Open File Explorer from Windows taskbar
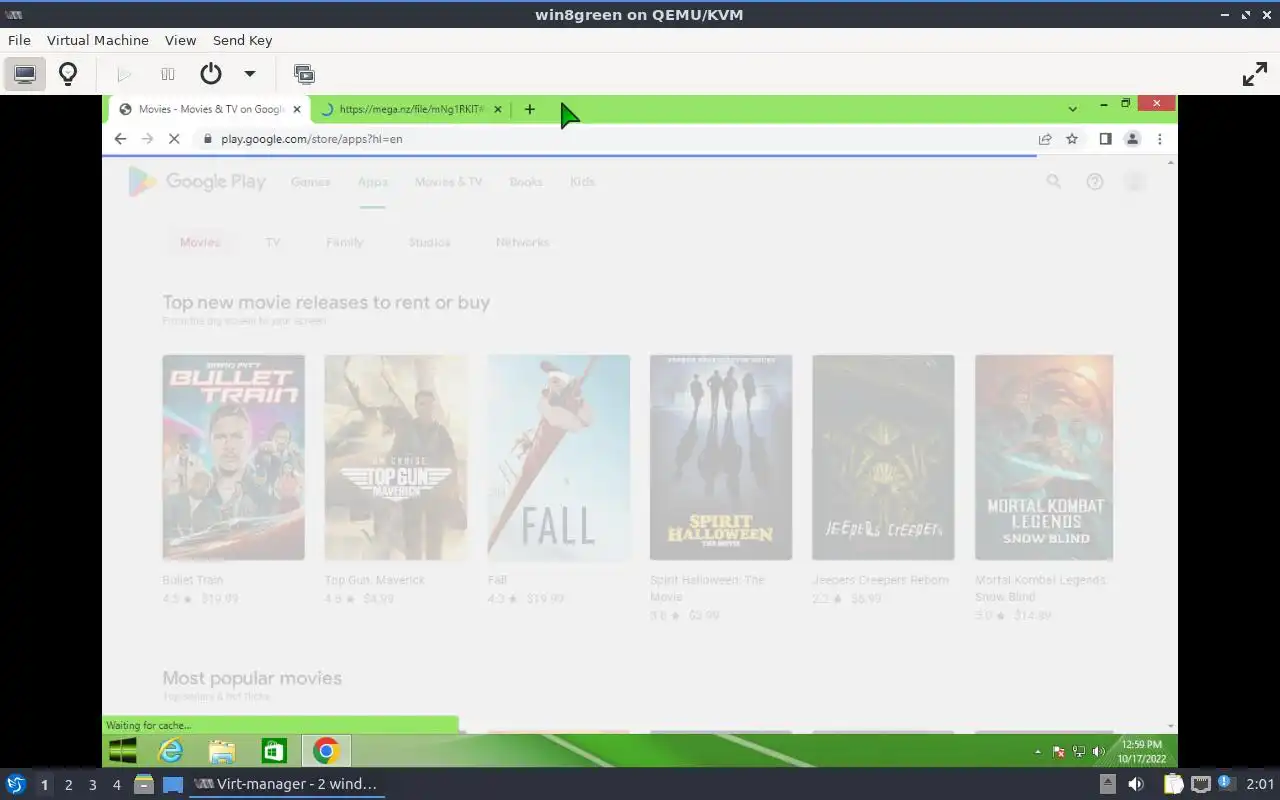The width and height of the screenshot is (1280, 800). click(222, 751)
